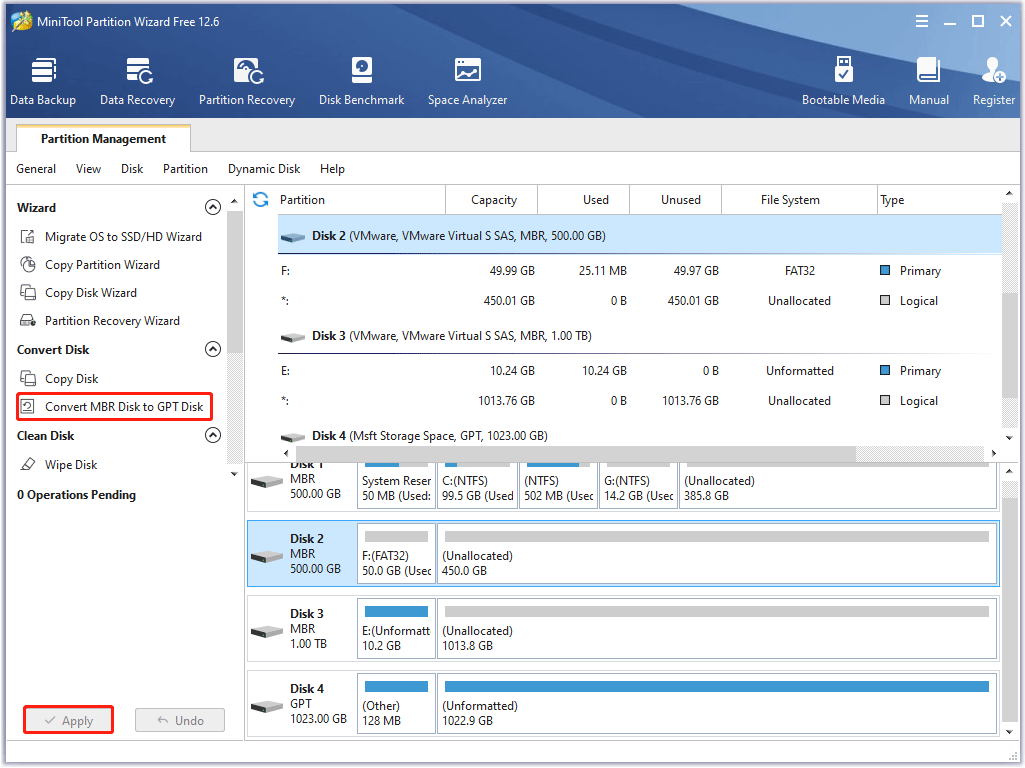Collapse the Convert Disk section

click(212, 350)
